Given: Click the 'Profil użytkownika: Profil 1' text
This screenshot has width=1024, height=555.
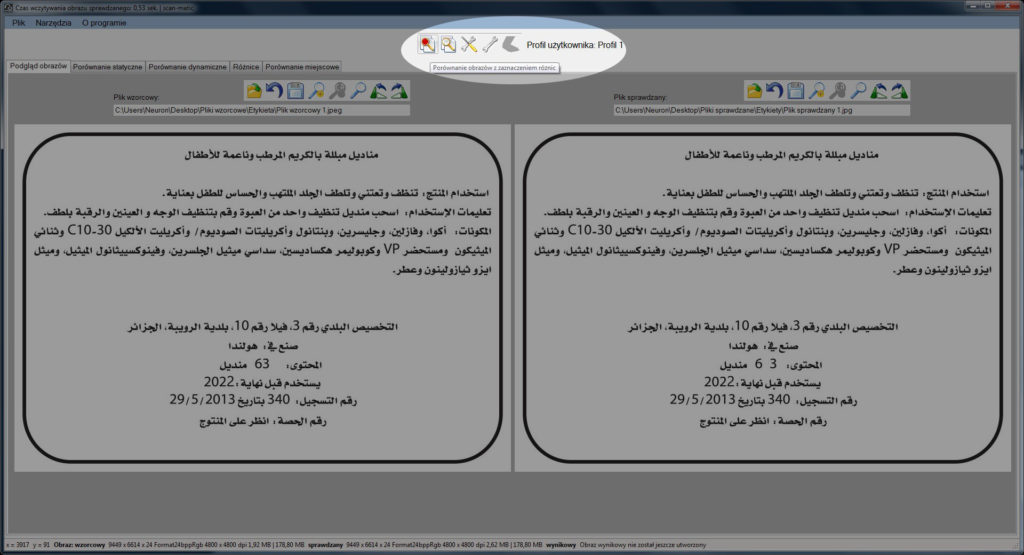Looking at the screenshot, I should [575, 45].
